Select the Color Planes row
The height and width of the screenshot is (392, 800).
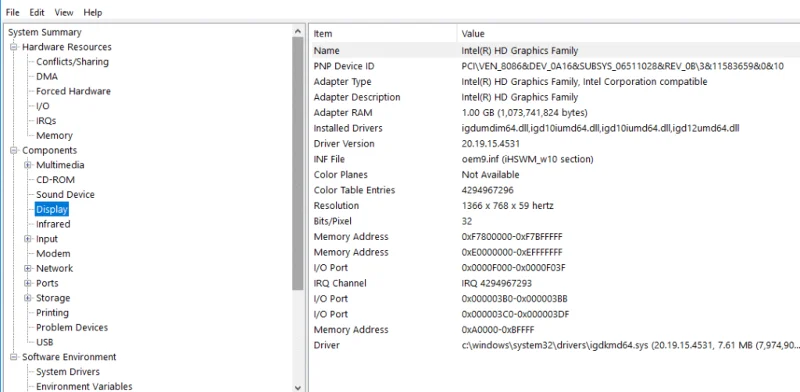(x=555, y=175)
